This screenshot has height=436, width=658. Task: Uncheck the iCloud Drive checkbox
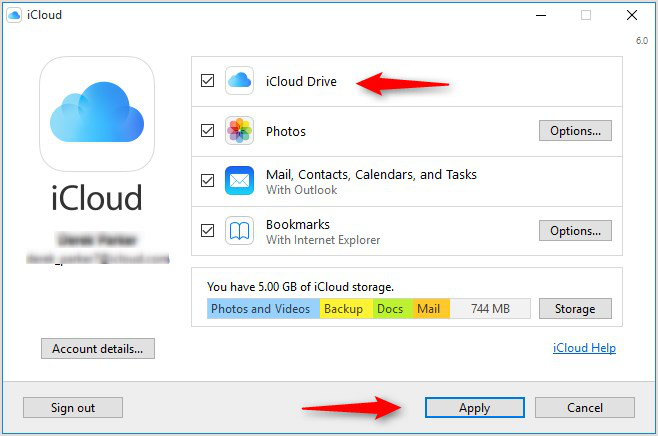(x=207, y=80)
